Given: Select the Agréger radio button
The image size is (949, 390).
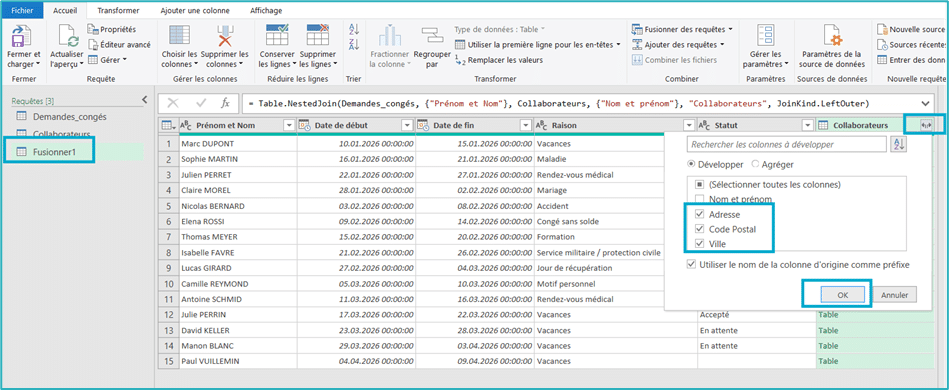Looking at the screenshot, I should pyautogui.click(x=755, y=164).
